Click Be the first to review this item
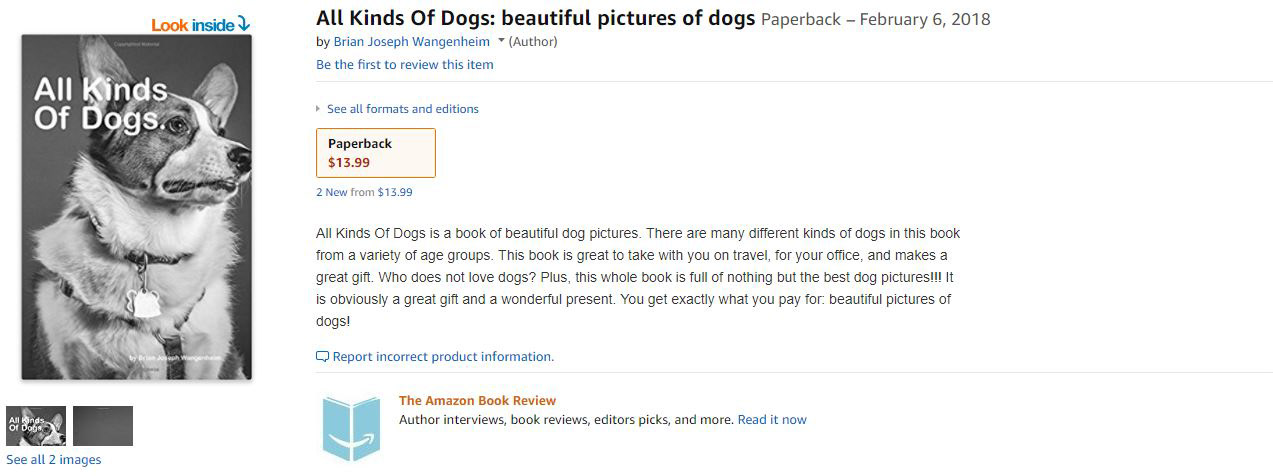Image resolution: width=1273 pixels, height=476 pixels. click(404, 64)
